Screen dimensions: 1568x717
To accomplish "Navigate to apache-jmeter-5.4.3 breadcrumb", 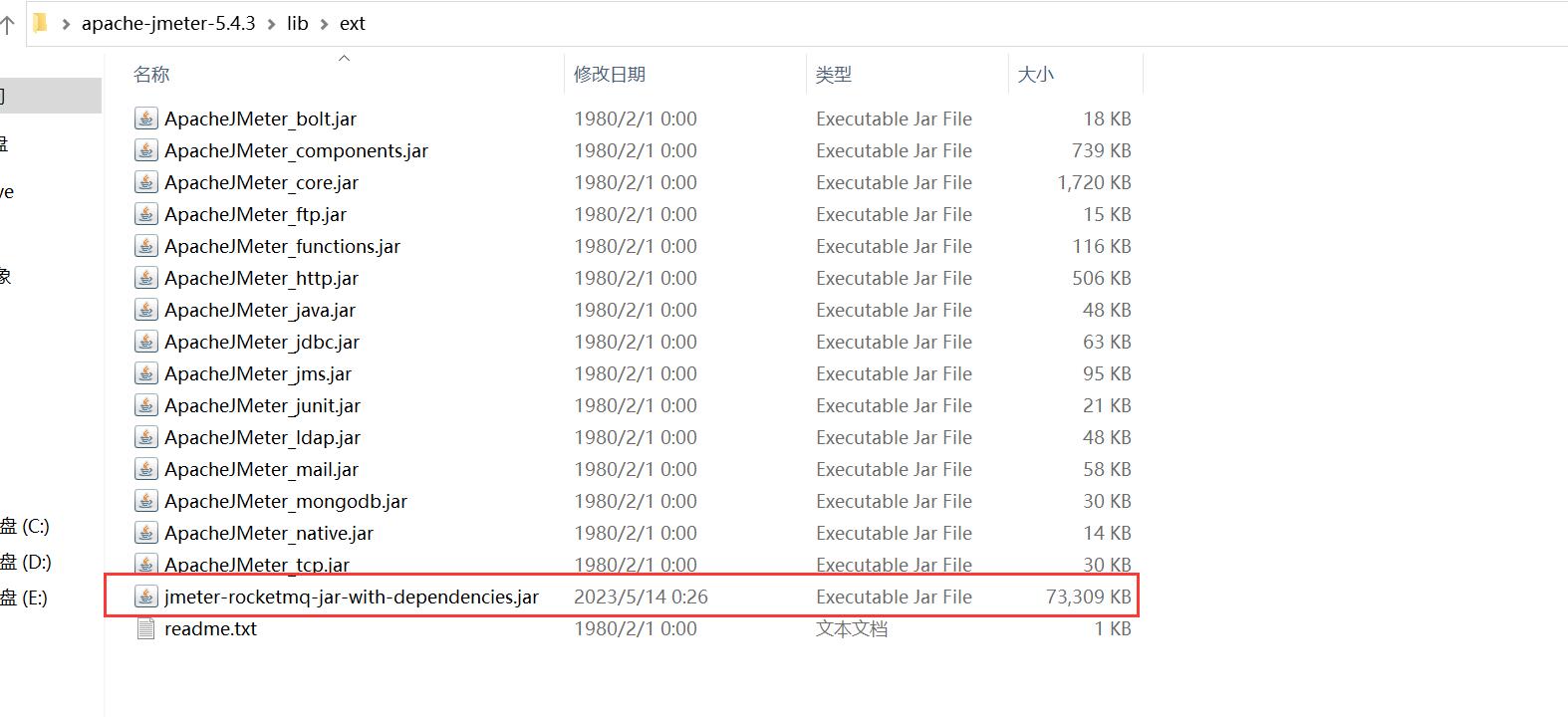I will (168, 23).
